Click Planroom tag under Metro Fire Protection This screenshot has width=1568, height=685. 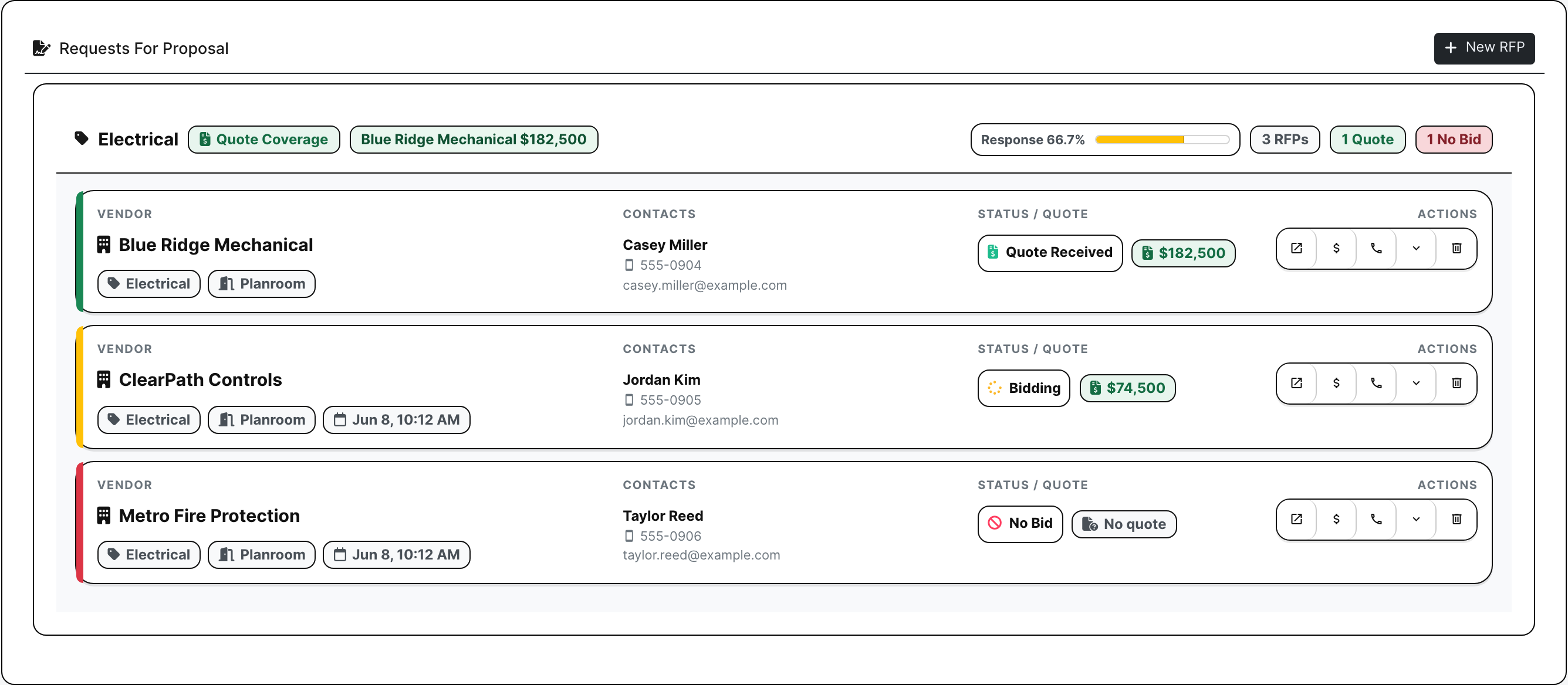coord(262,555)
